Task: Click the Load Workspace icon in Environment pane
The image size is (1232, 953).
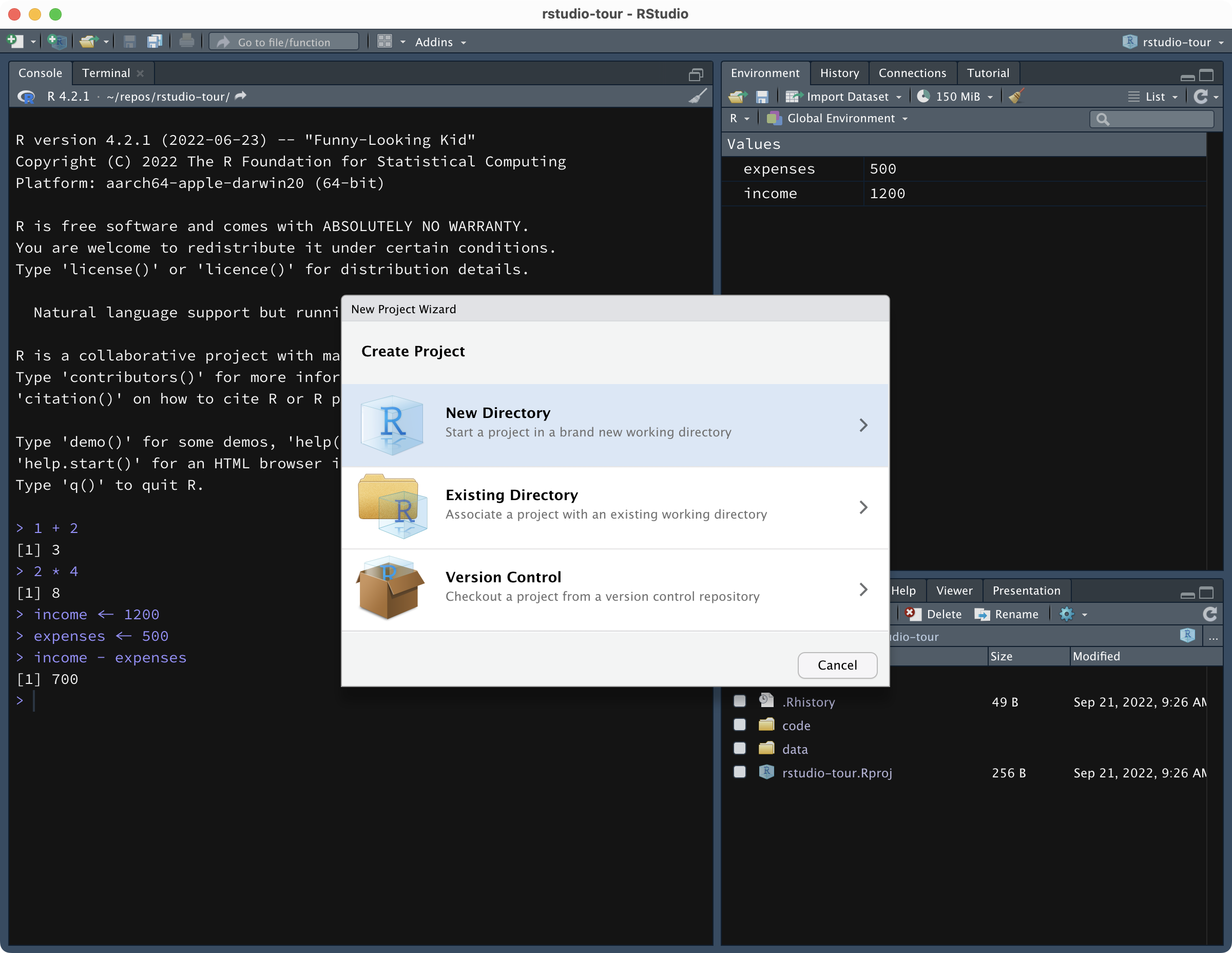Action: tap(737, 97)
